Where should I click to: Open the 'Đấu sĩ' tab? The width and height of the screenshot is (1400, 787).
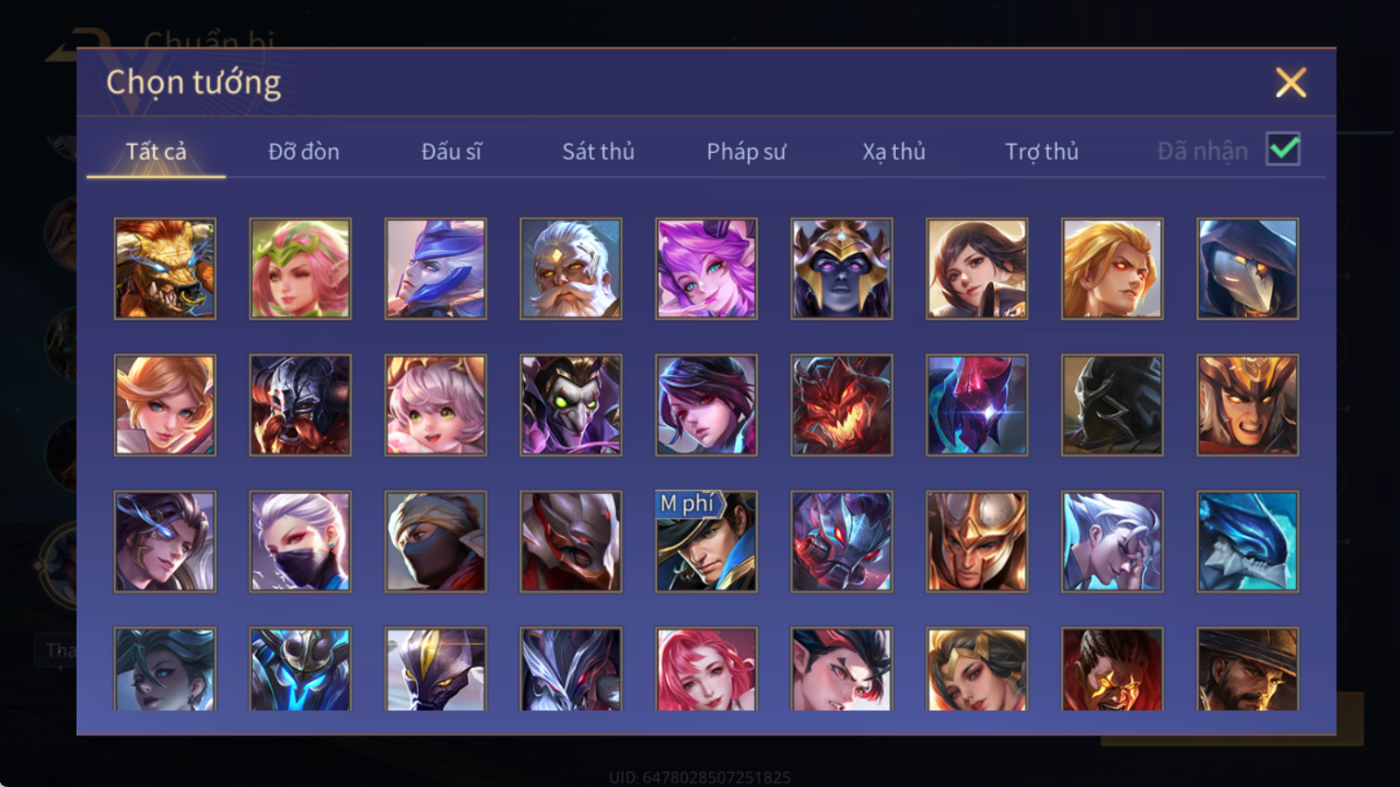[451, 151]
